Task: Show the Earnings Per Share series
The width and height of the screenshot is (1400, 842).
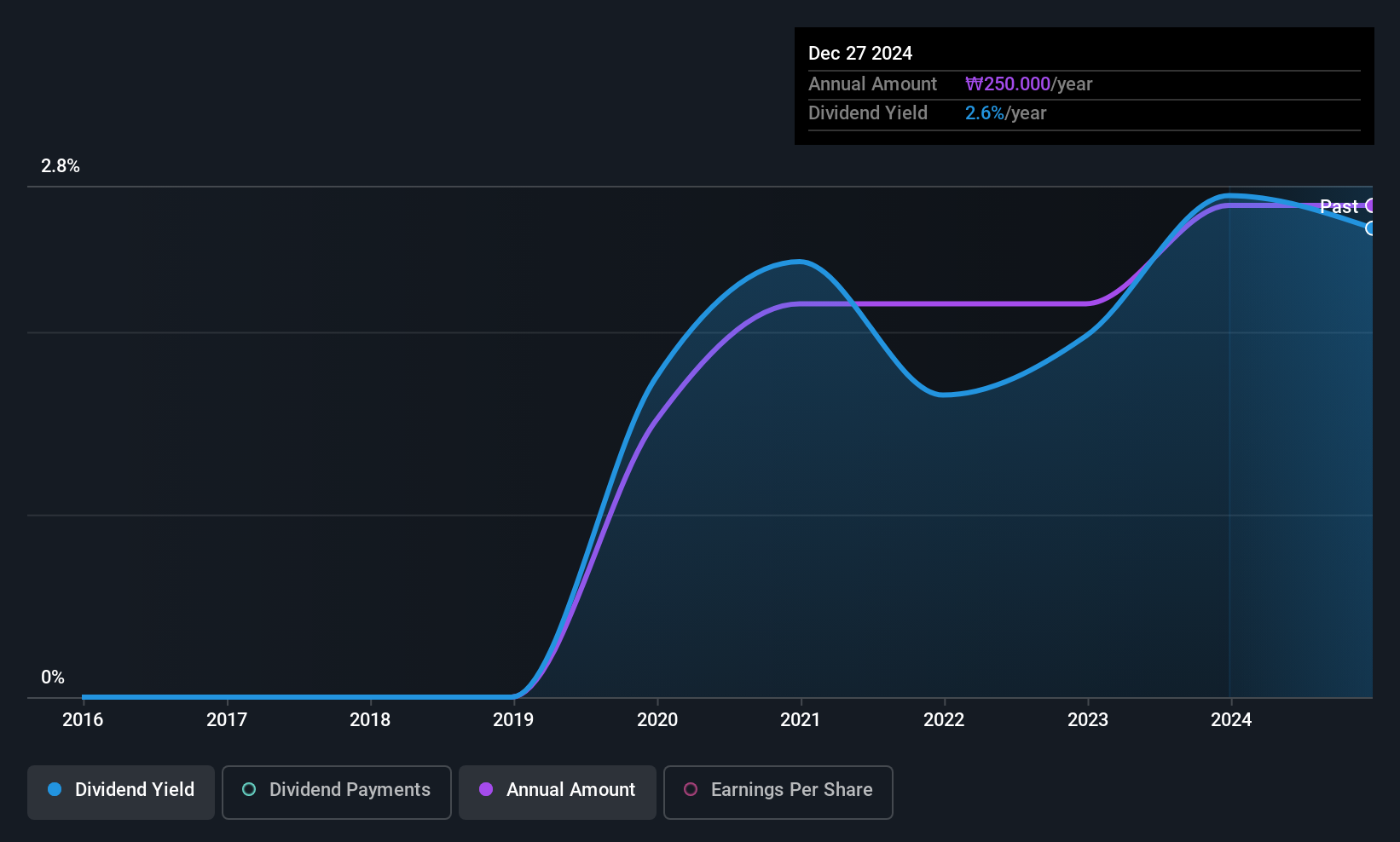Action: pos(778,792)
